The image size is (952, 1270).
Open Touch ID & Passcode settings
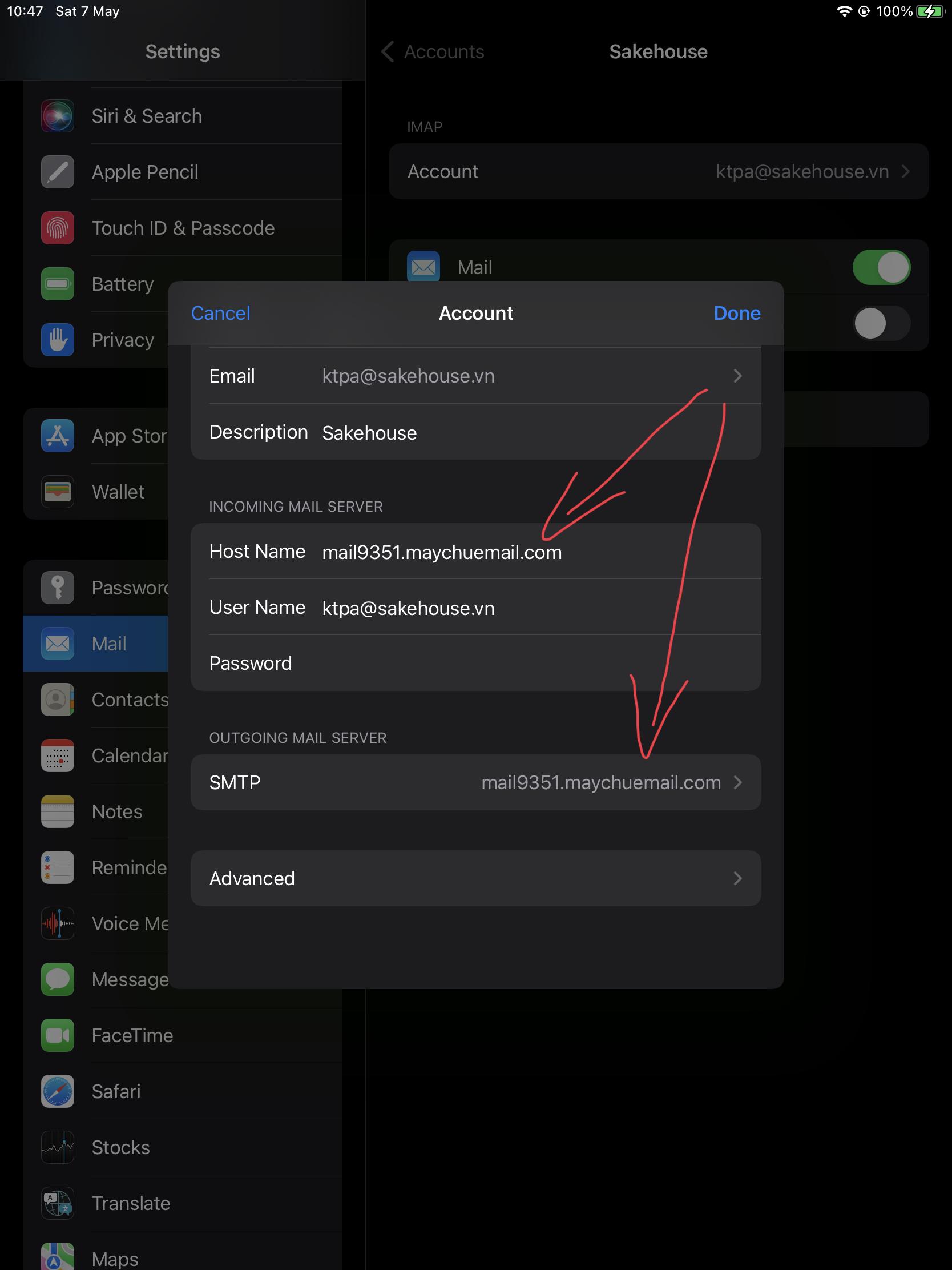pos(183,228)
